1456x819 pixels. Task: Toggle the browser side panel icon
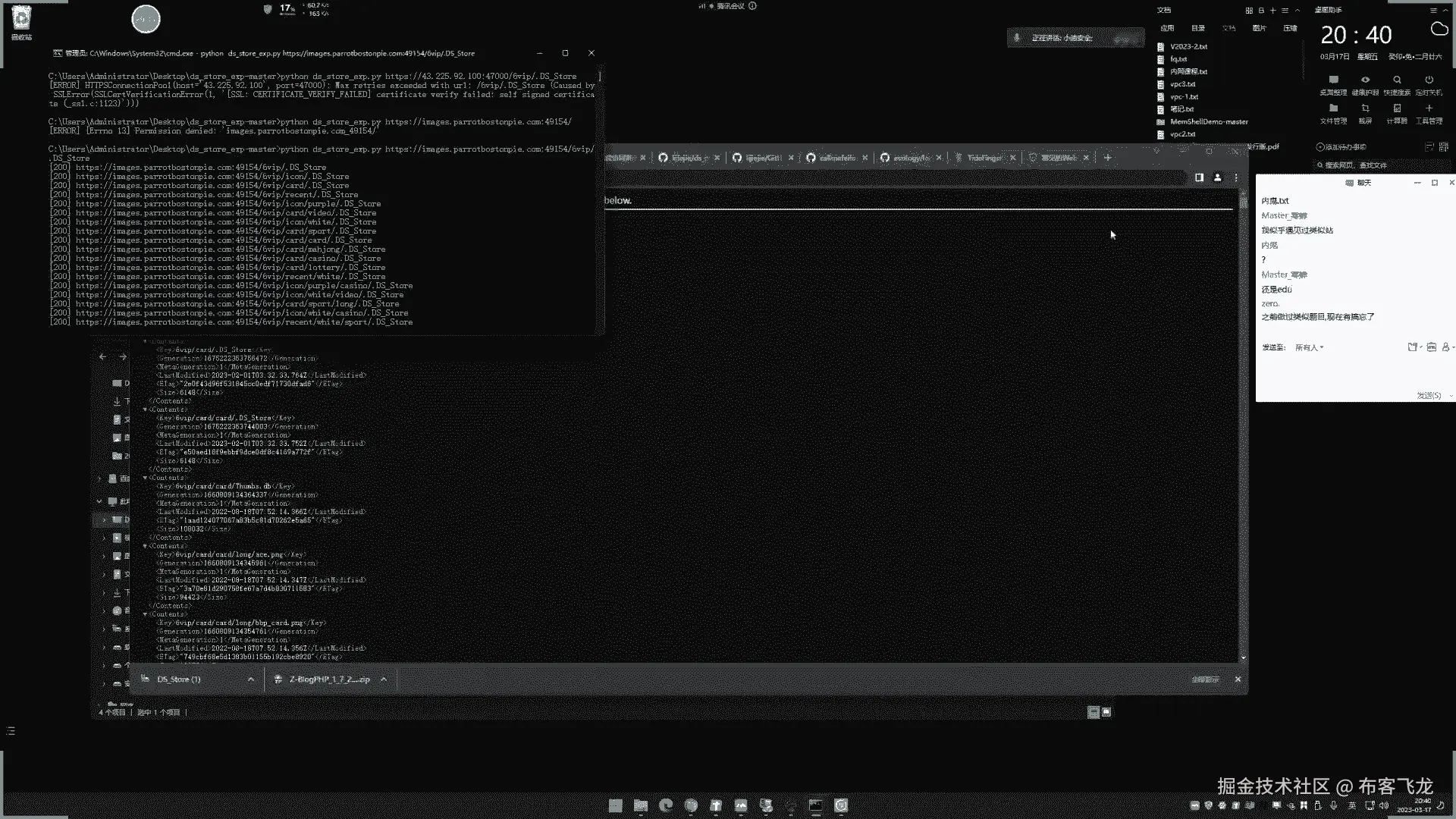tap(1199, 177)
